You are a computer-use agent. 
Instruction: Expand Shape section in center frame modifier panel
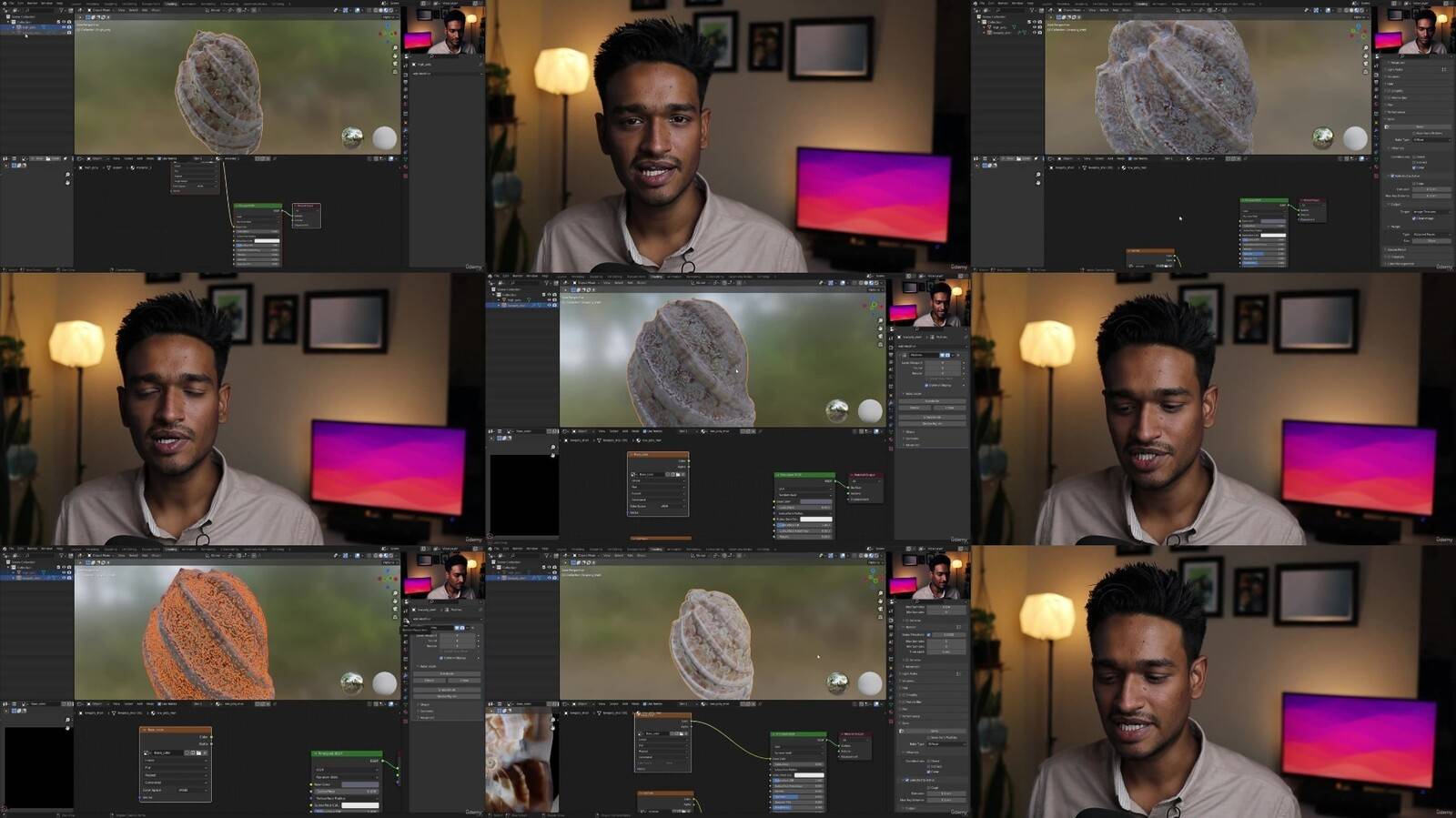pyautogui.click(x=911, y=431)
